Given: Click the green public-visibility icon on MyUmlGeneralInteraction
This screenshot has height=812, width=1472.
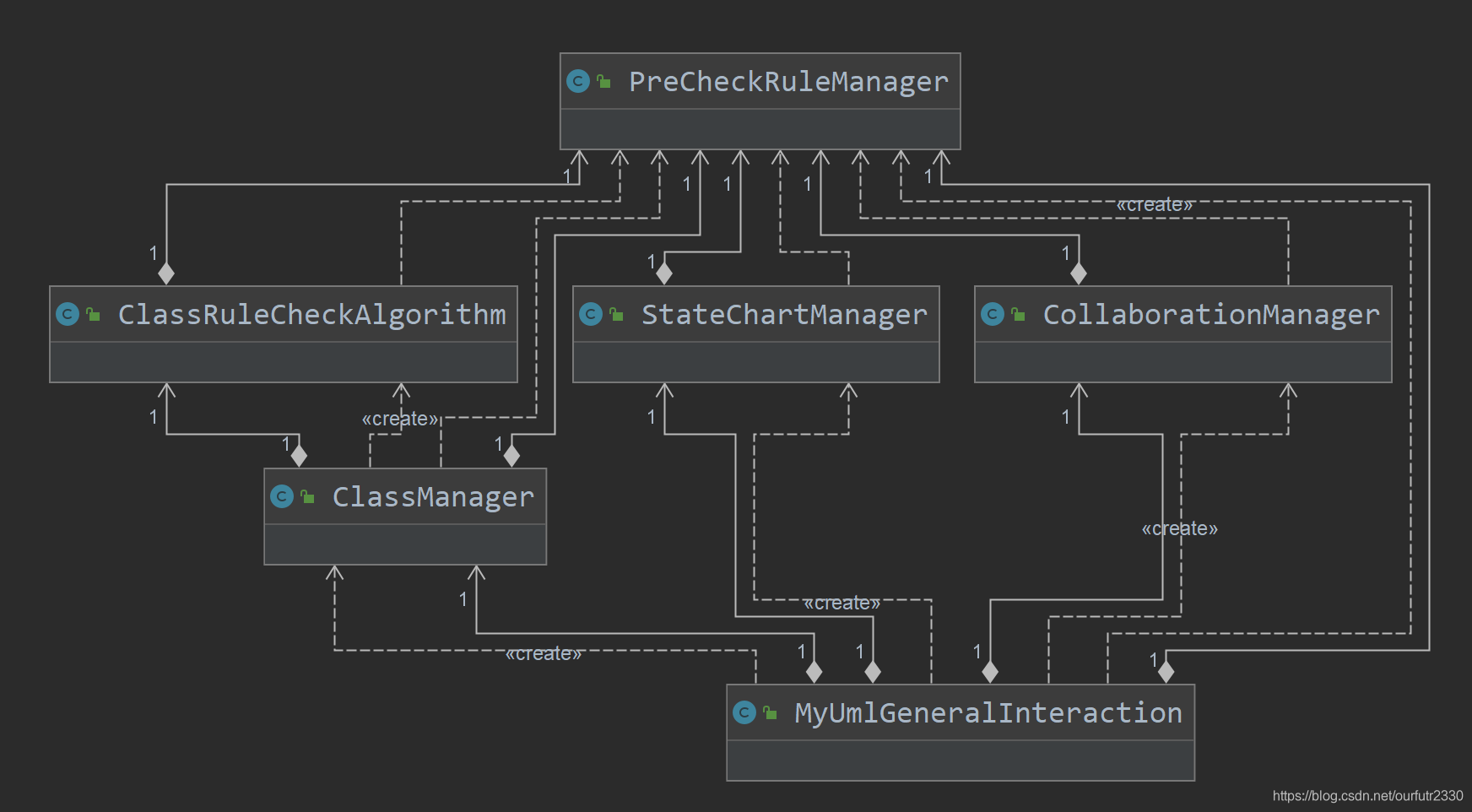Looking at the screenshot, I should 770,712.
